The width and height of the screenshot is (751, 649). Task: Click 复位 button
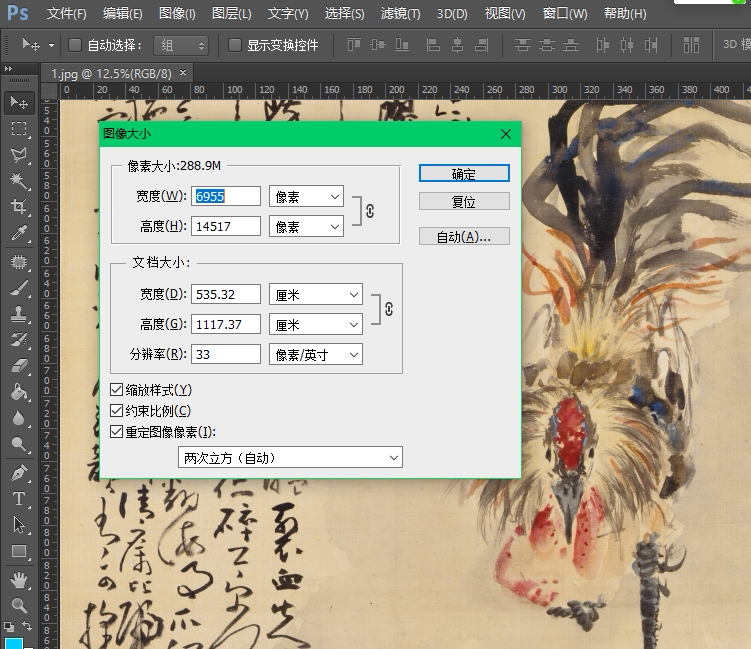[x=464, y=201]
